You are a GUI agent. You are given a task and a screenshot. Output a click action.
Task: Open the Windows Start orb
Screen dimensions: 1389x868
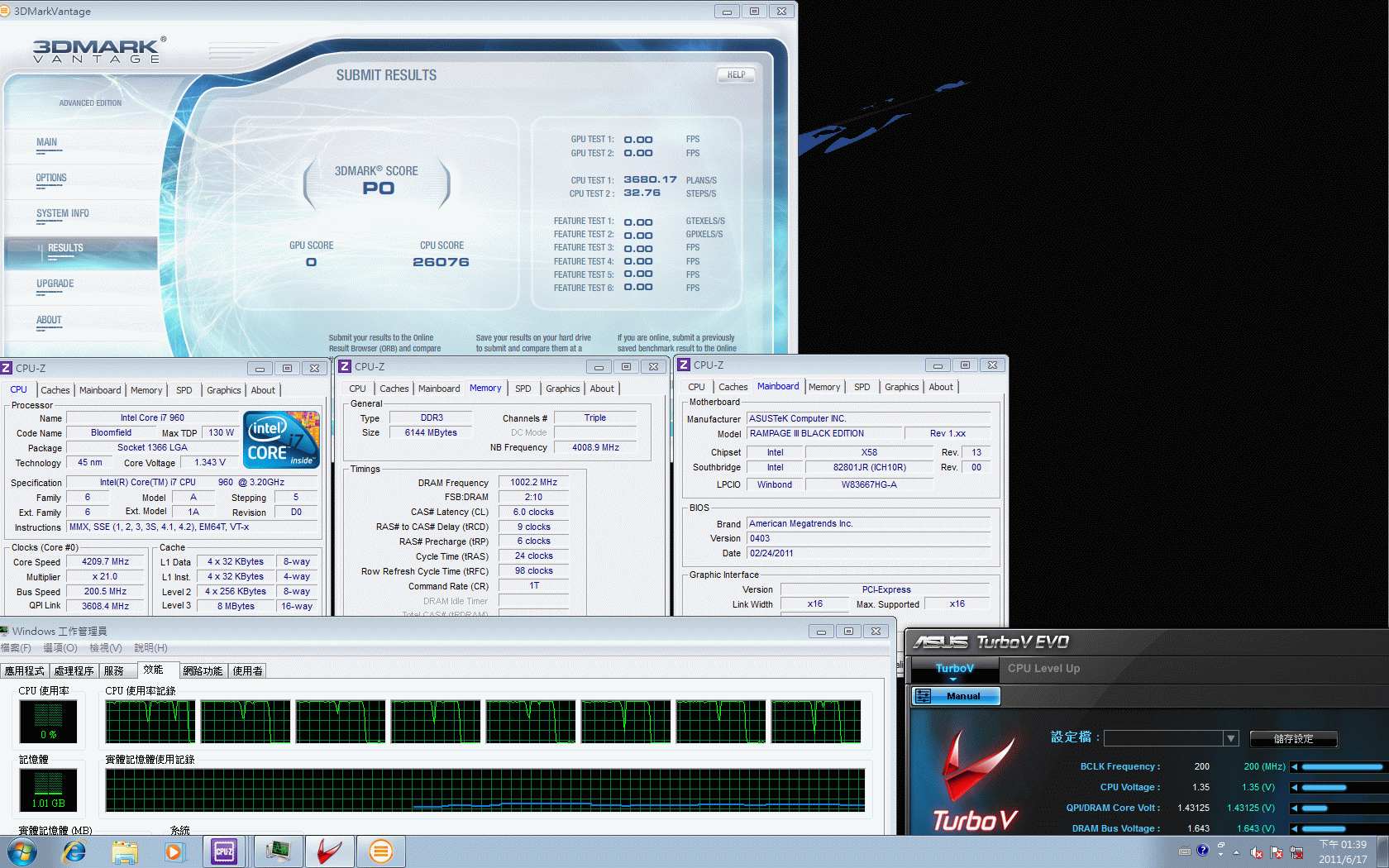[21, 851]
